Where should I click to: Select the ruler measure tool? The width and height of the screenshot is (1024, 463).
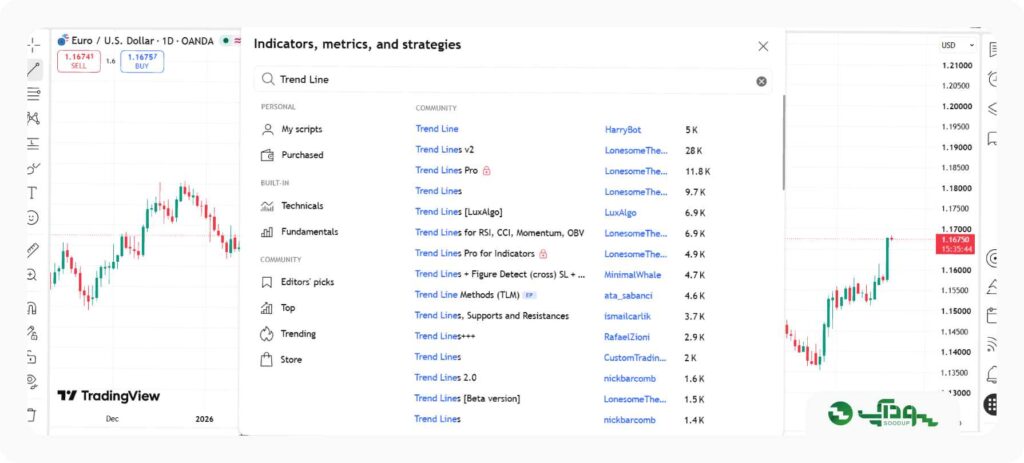click(x=33, y=249)
